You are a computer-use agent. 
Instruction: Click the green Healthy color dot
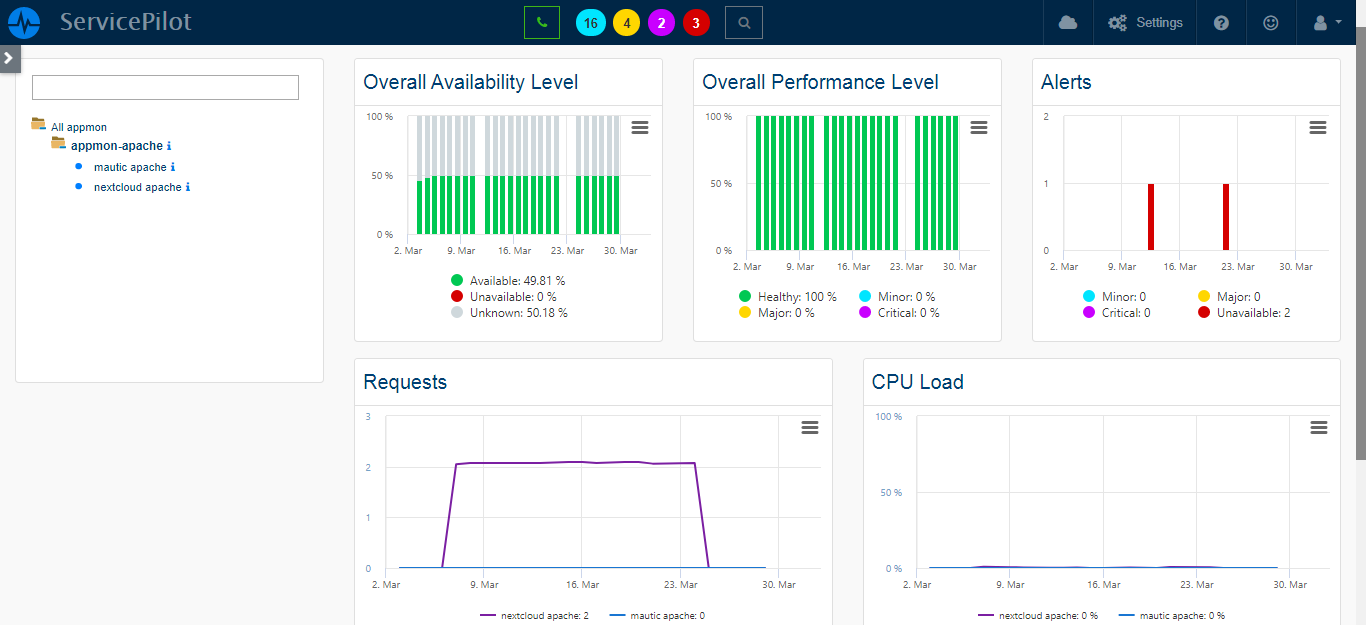(745, 296)
